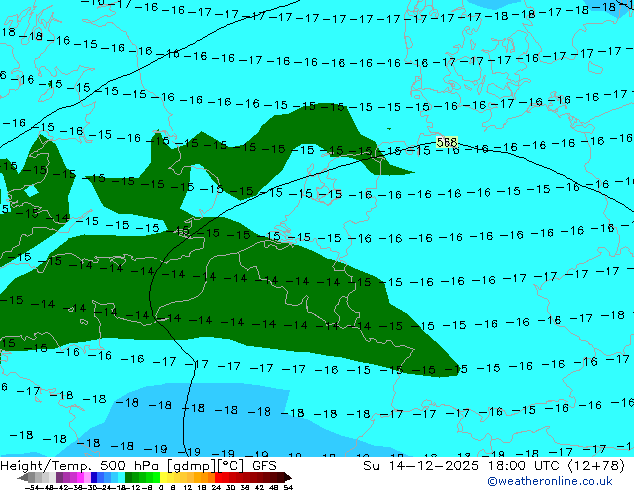Click the 'Height/Temp. 500 hPa' map title

pyautogui.click(x=80, y=466)
